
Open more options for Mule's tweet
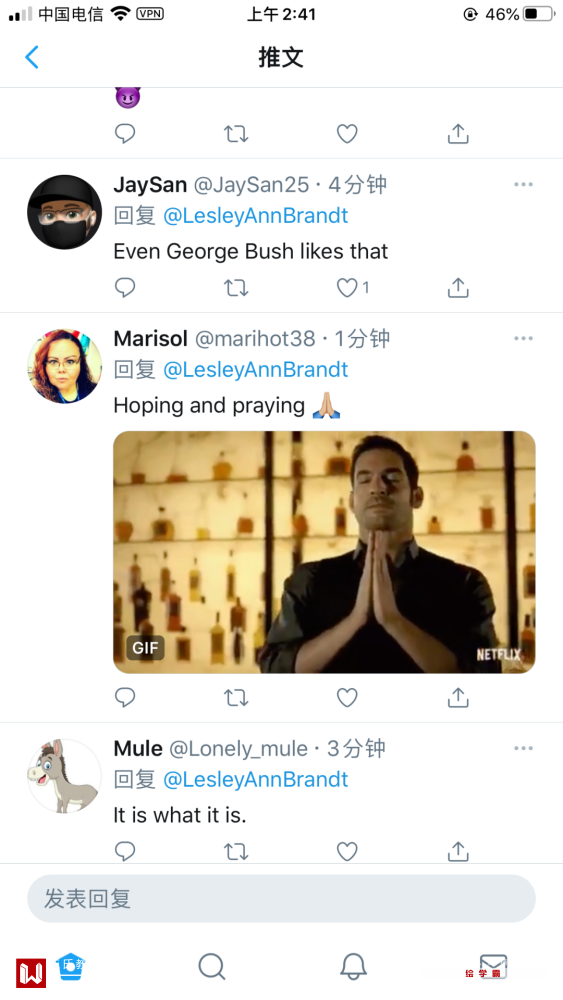pyautogui.click(x=523, y=747)
